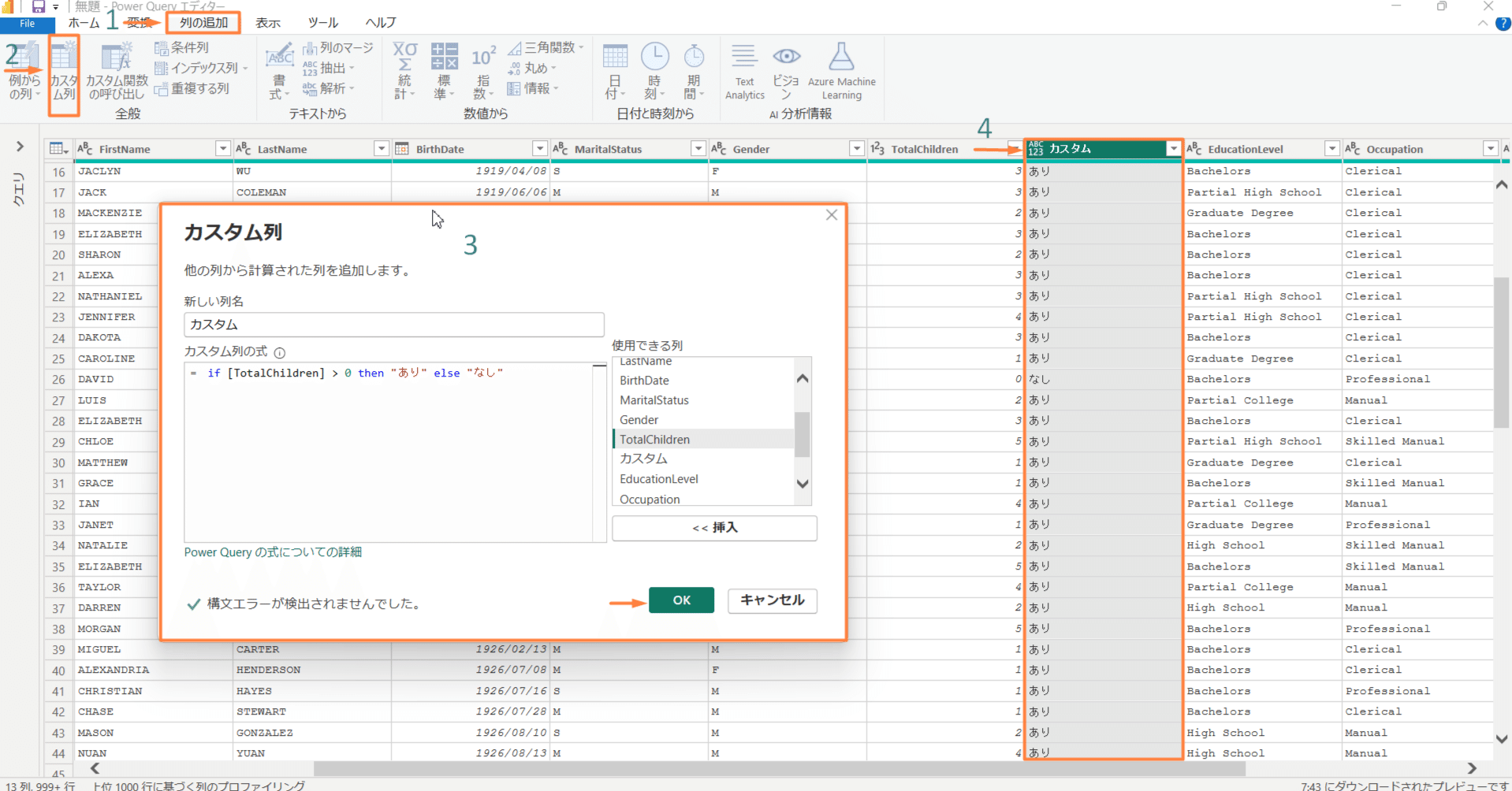The image size is (1512, 791).
Task: Select the 三角関数 (Trigonometry) icon
Action: click(546, 46)
